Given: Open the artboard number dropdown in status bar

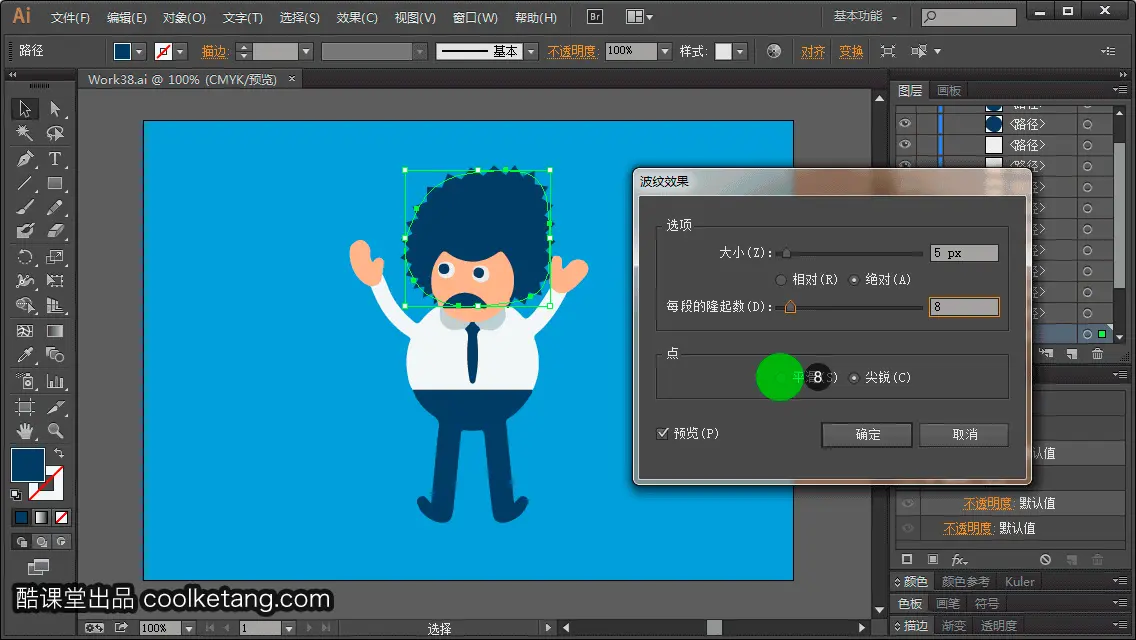Looking at the screenshot, I should (288, 628).
